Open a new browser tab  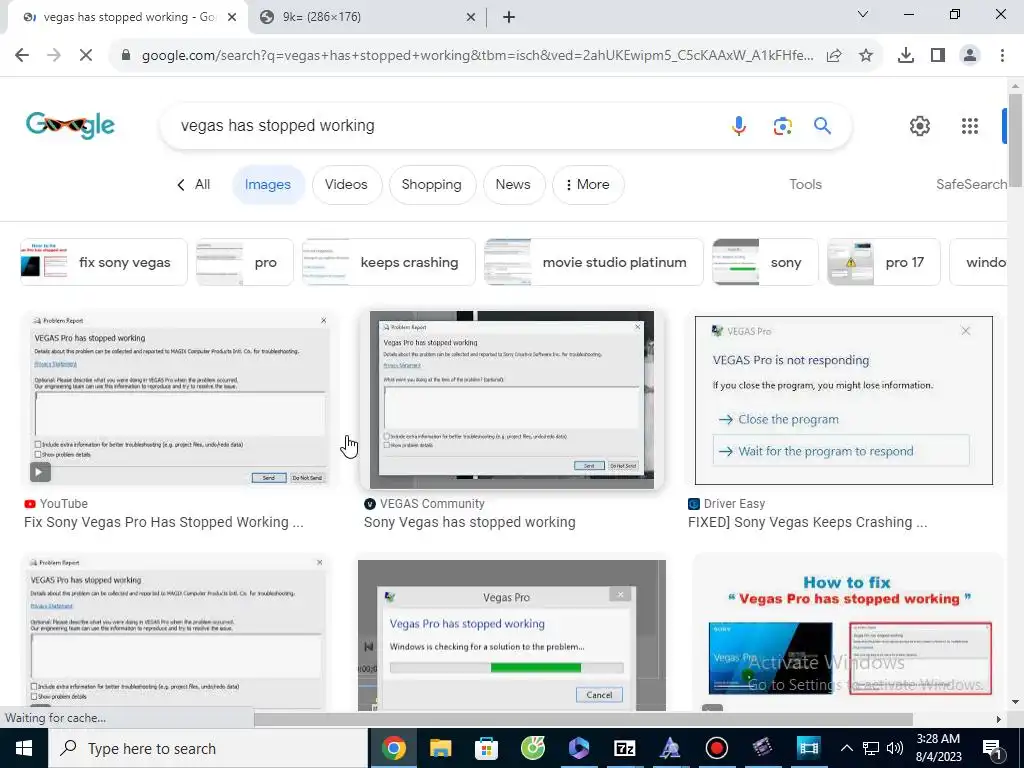(509, 17)
